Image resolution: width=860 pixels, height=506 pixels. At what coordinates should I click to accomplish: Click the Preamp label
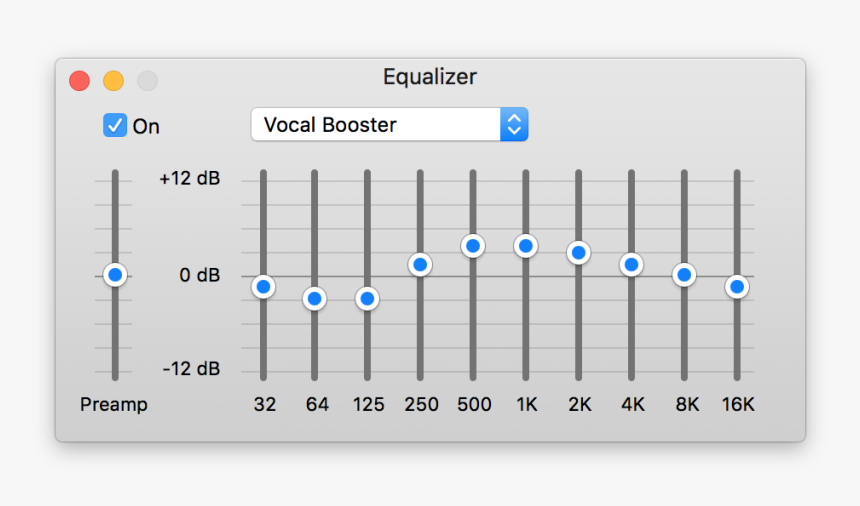click(x=114, y=405)
